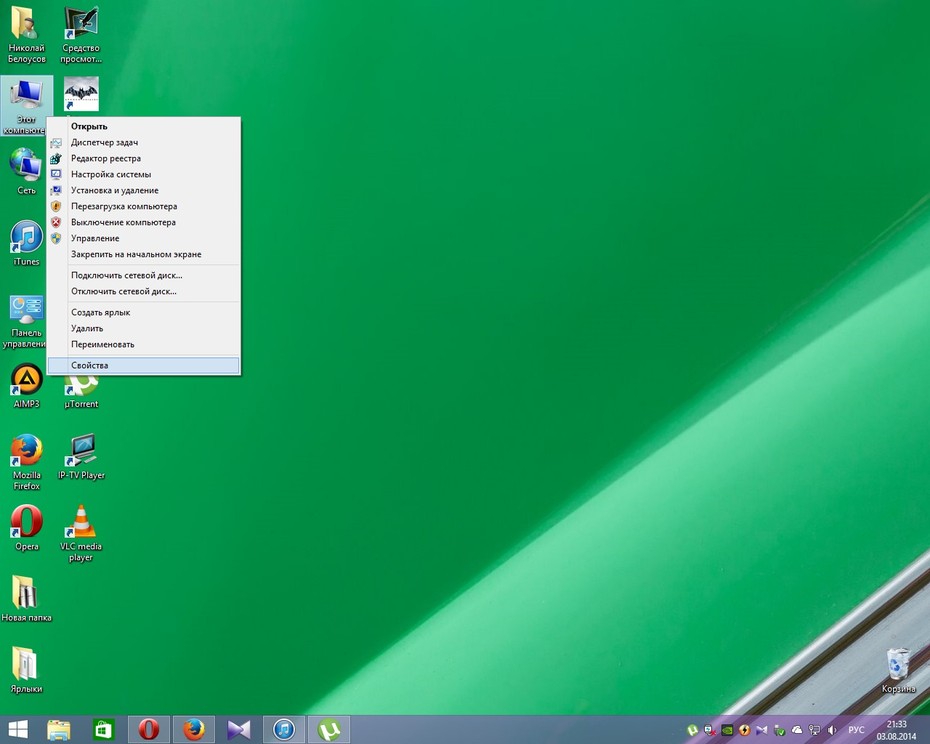Image resolution: width=930 pixels, height=744 pixels.
Task: Open РУС language indicator in tray
Action: 856,730
